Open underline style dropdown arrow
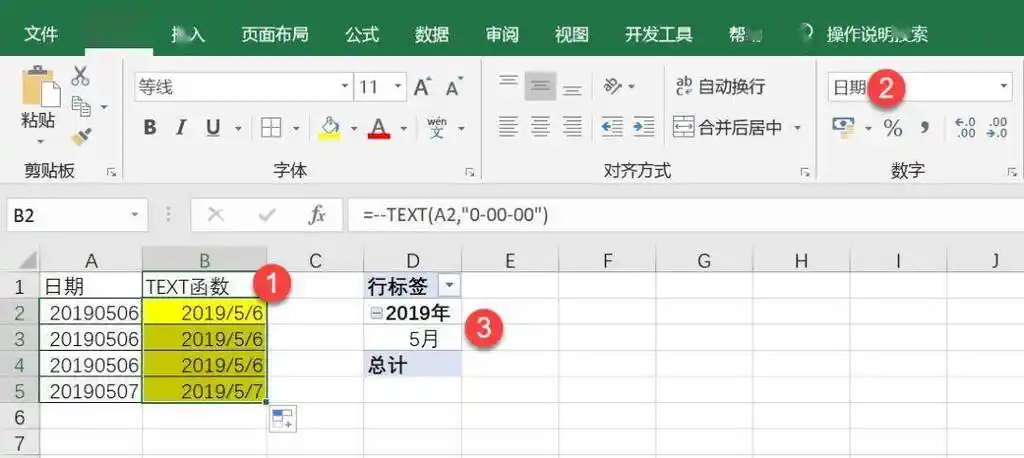Image resolution: width=1024 pixels, height=458 pixels. (x=238, y=128)
